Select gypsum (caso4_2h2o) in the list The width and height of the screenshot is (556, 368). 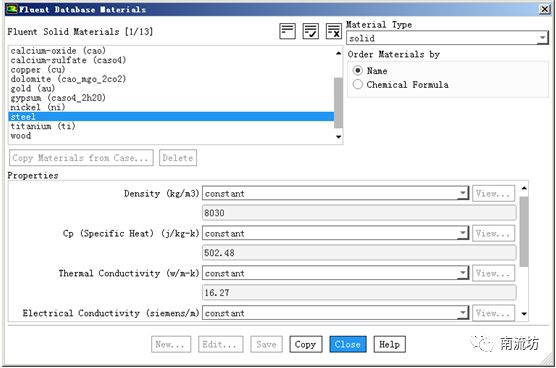click(x=171, y=97)
